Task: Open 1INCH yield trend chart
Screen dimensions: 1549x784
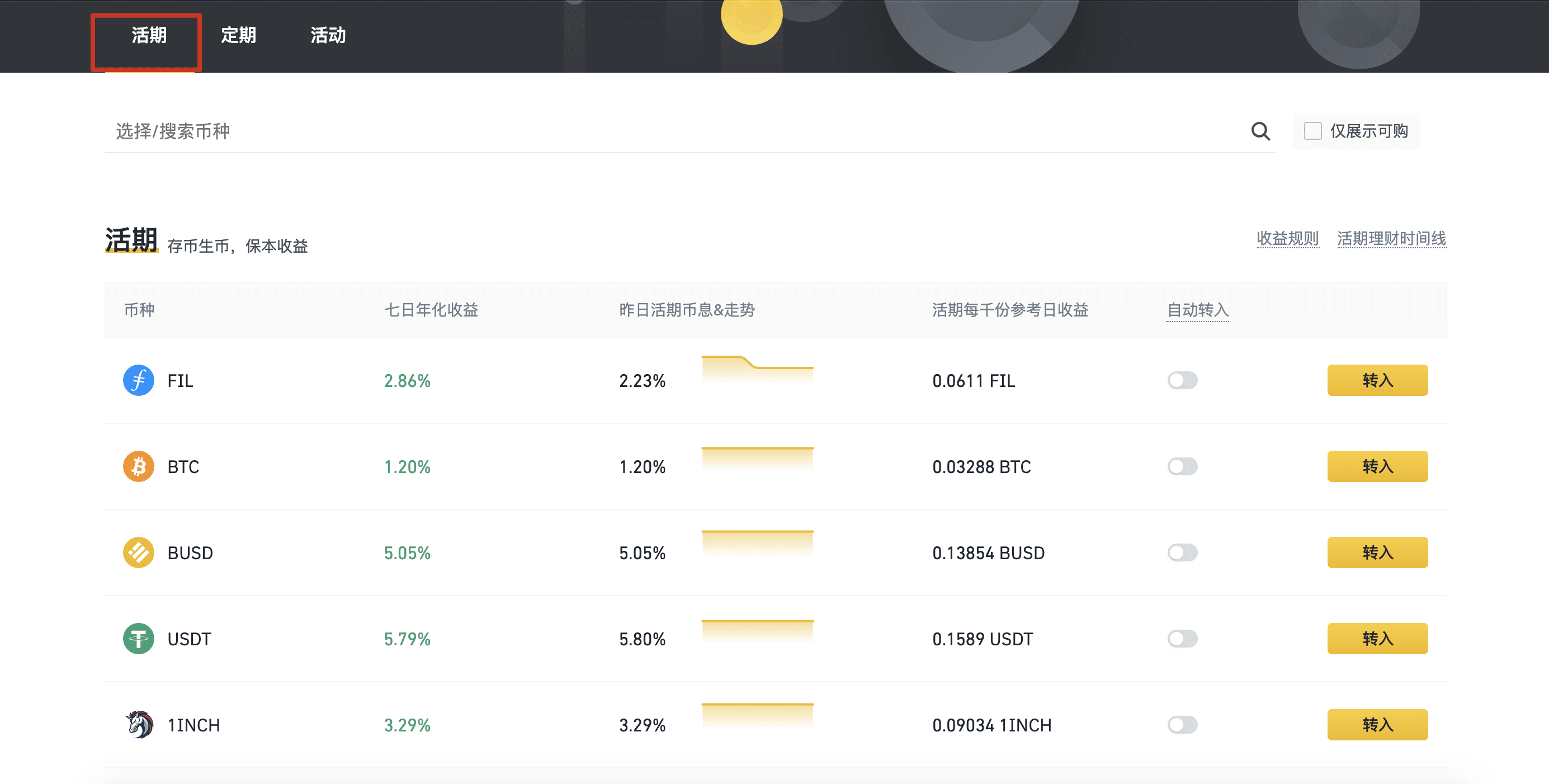Action: (758, 715)
